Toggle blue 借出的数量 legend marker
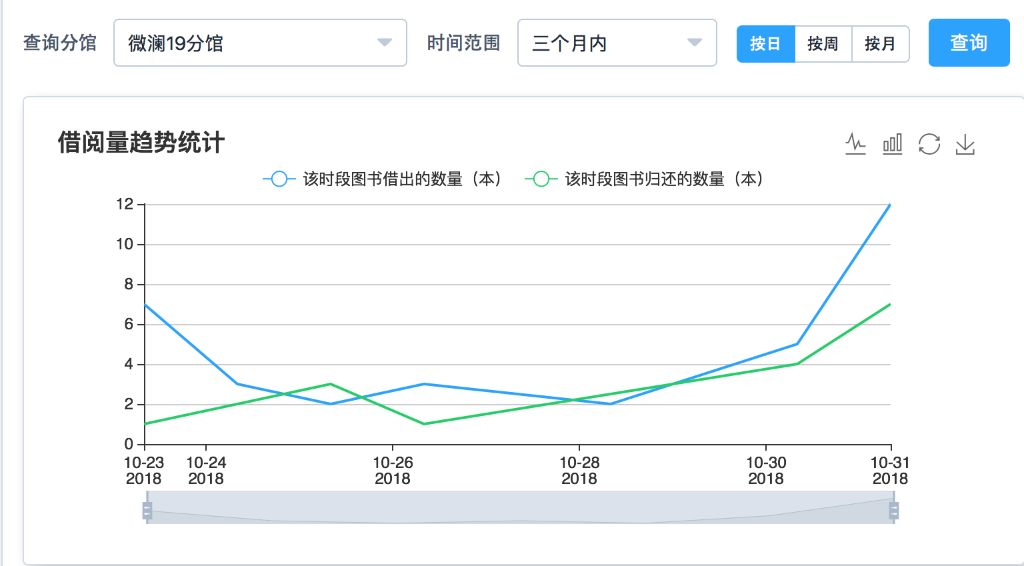This screenshot has height=566, width=1024. (279, 179)
